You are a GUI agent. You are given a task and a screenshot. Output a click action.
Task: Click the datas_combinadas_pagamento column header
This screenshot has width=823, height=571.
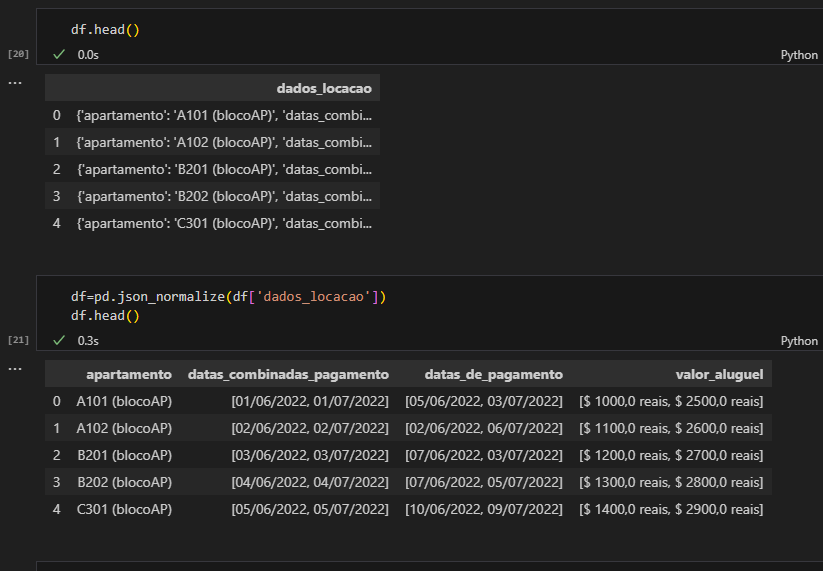pyautogui.click(x=288, y=374)
